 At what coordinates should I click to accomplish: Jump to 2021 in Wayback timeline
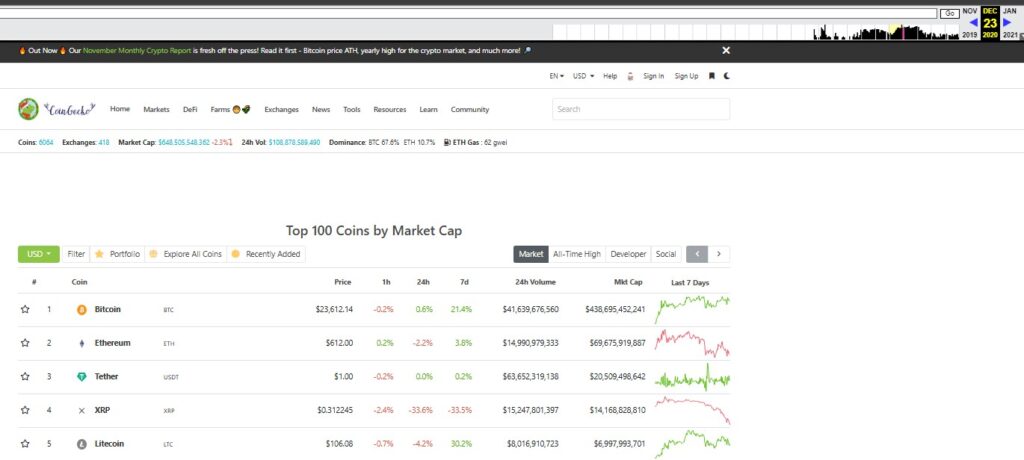tap(1010, 35)
